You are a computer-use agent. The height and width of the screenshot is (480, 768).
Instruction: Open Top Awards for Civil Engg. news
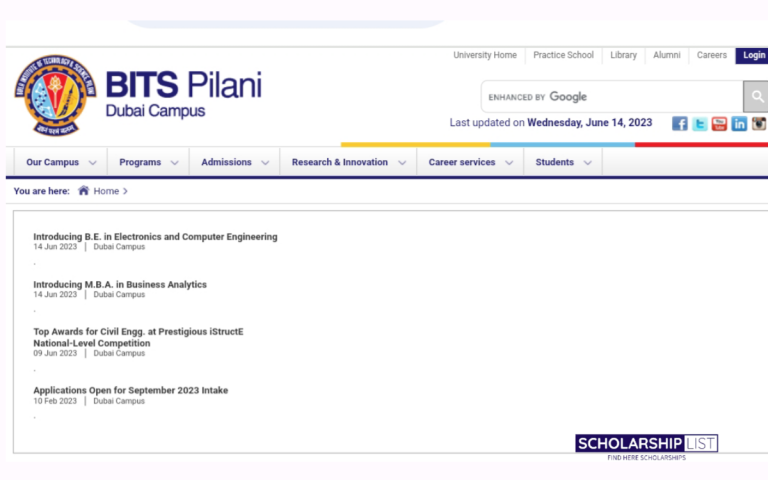pyautogui.click(x=138, y=337)
